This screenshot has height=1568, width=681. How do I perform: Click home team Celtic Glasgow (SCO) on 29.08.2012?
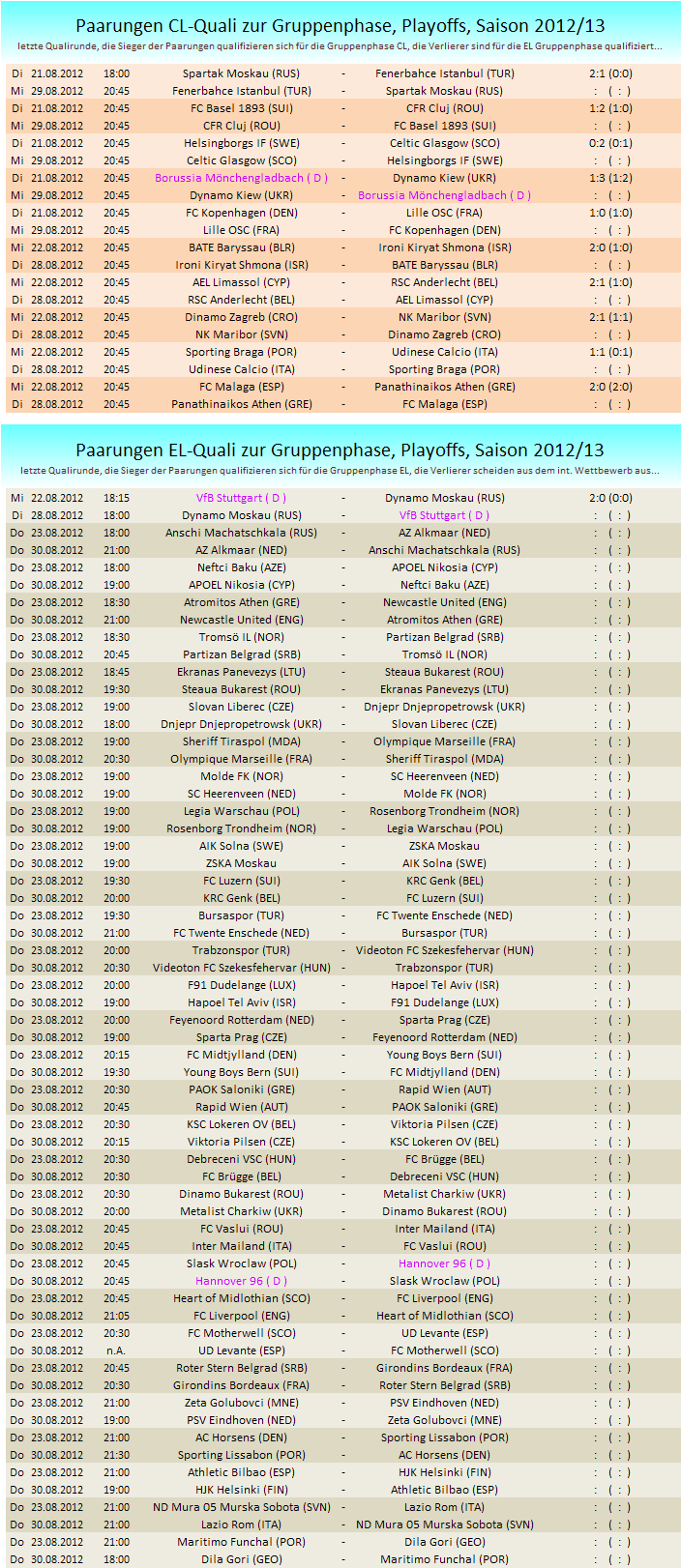pos(241,160)
